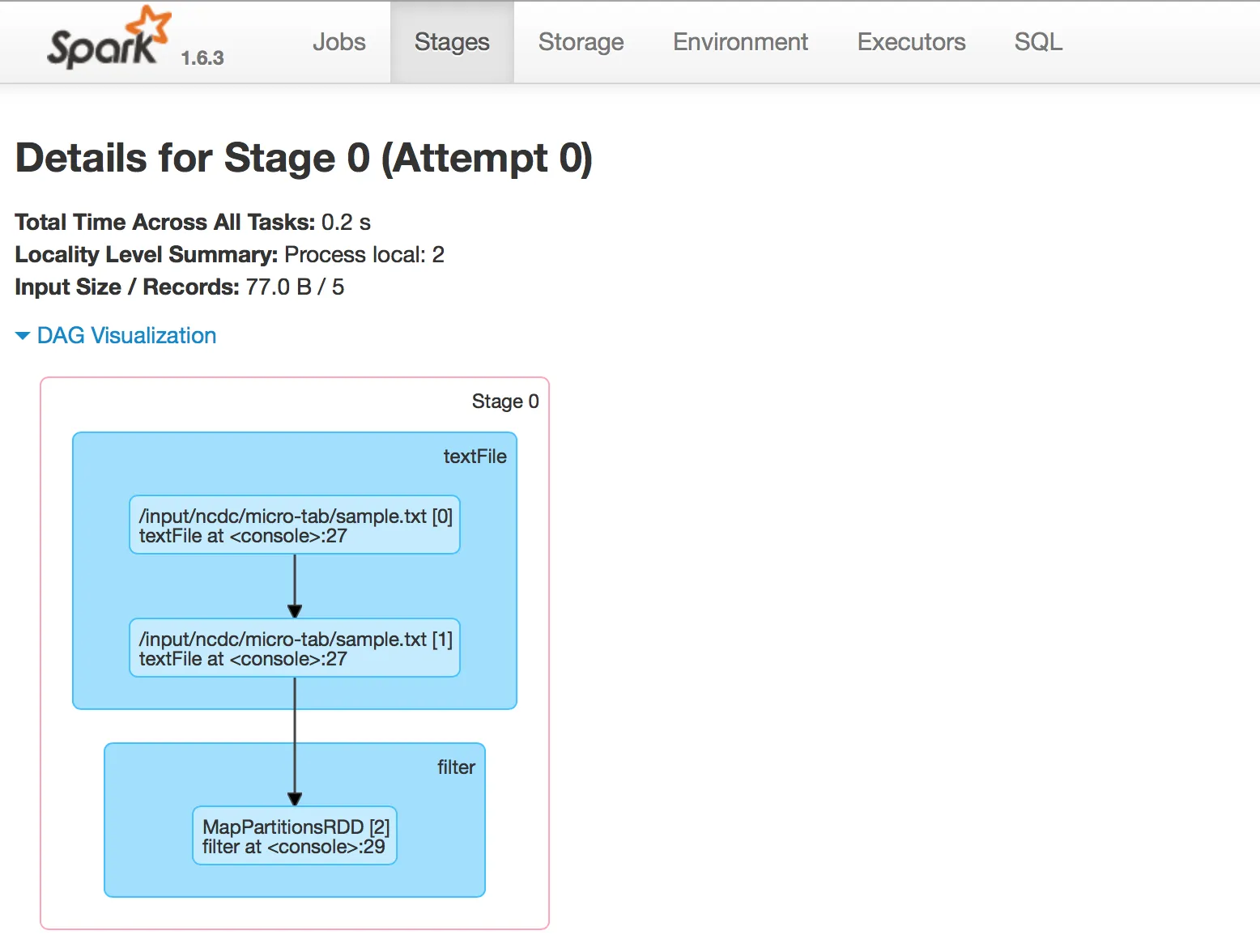Open the Executors tab
1260x952 pixels.
tap(911, 42)
